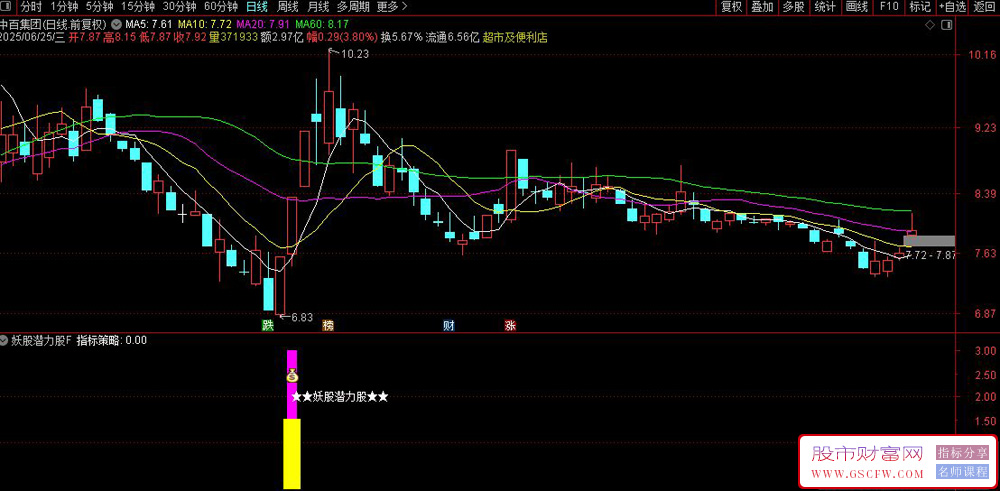
Task: Expand the 妖股潜力股F indicator dropdown arrow
Action: click(x=5, y=341)
